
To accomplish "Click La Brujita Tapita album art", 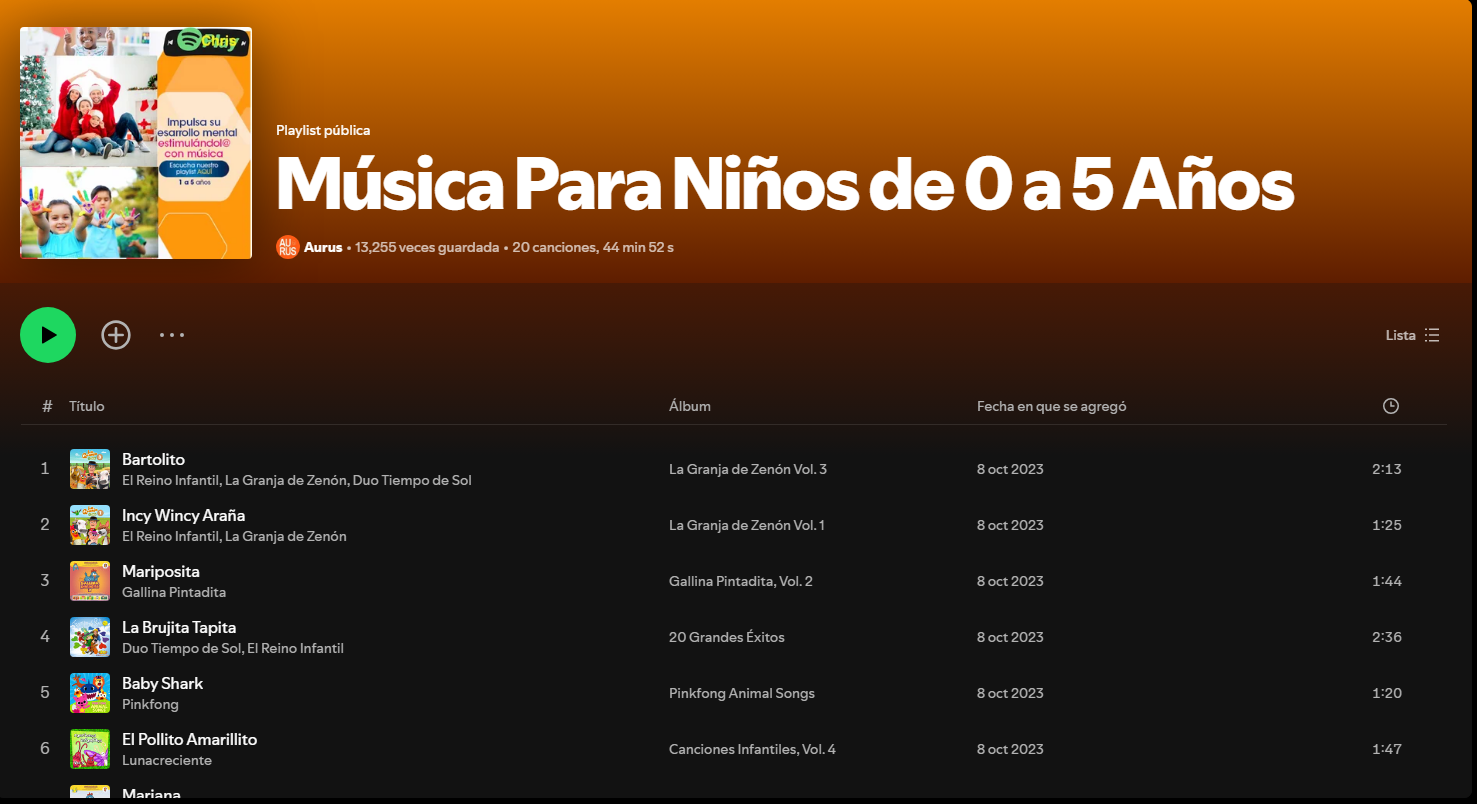I will 90,637.
